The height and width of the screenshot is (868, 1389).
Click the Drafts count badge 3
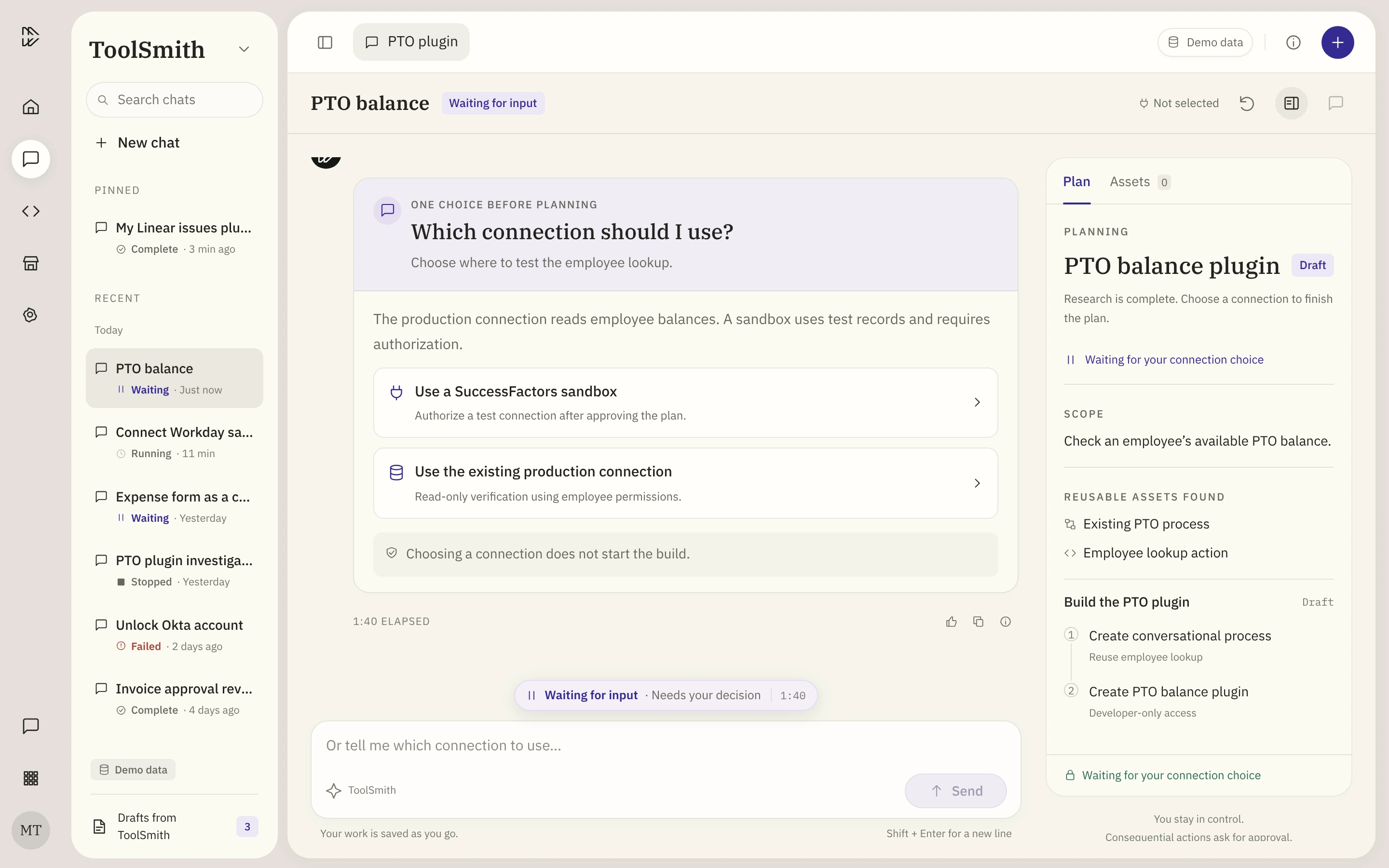pos(247,827)
